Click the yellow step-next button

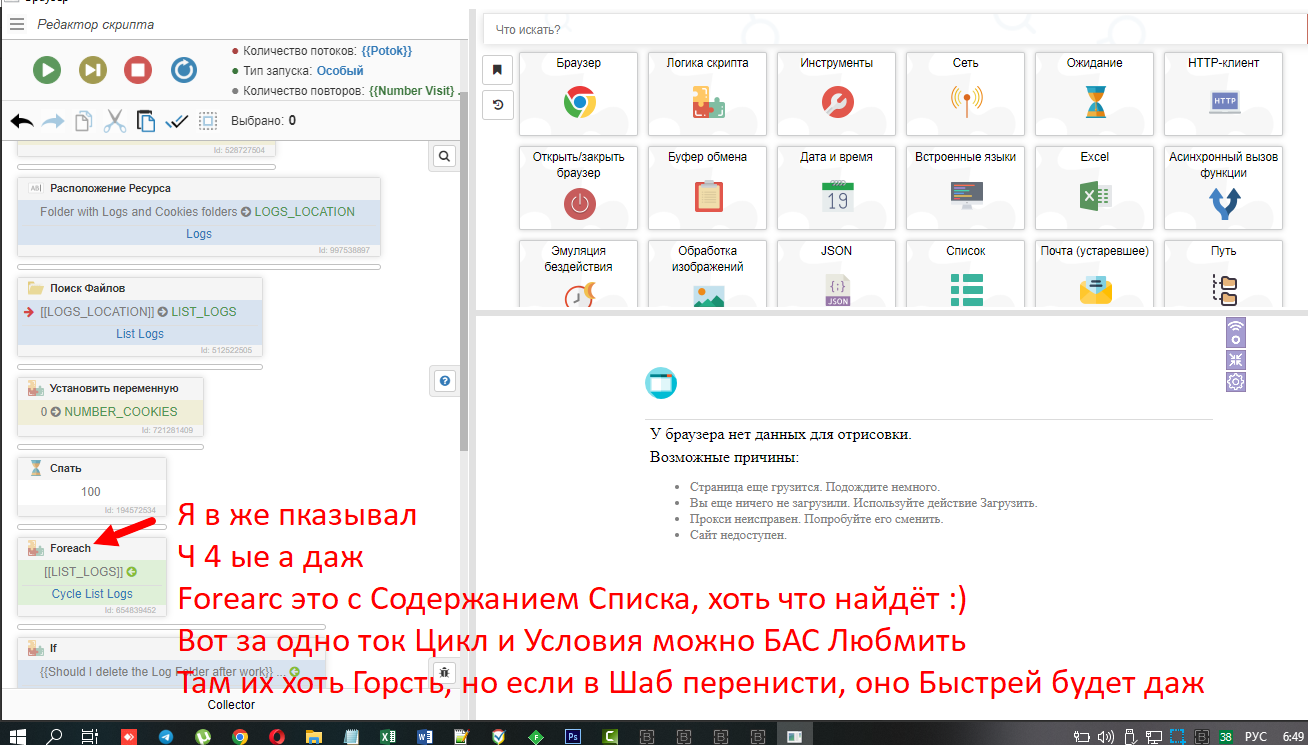[x=93, y=70]
